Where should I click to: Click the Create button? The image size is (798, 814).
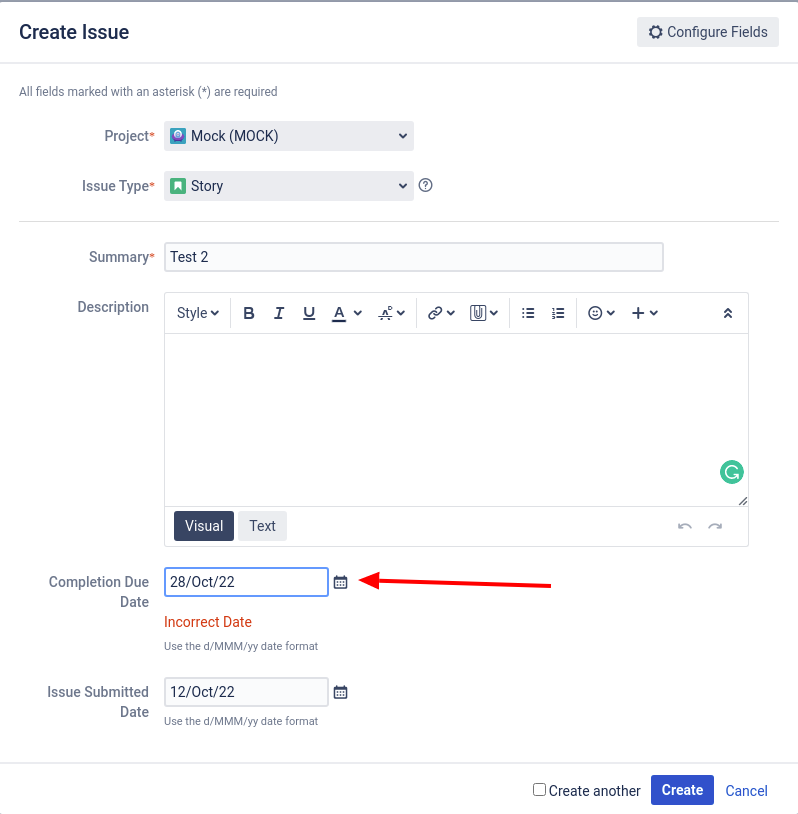[682, 790]
